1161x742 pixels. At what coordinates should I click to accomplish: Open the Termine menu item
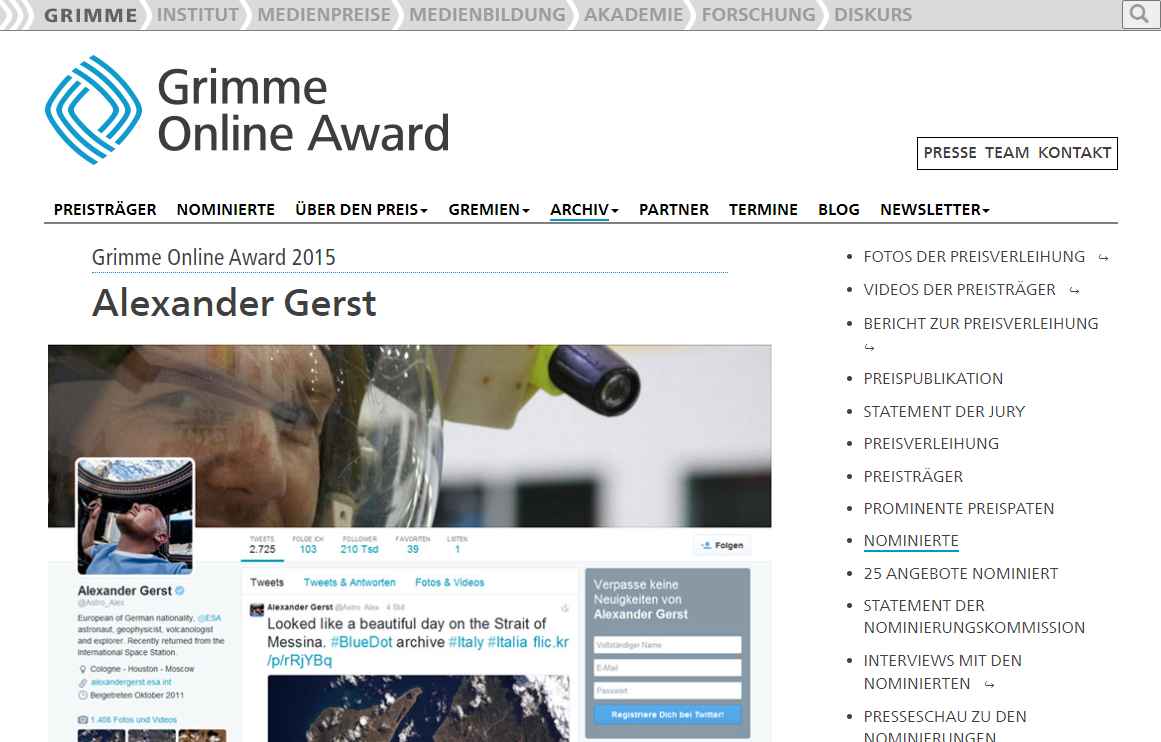(x=763, y=210)
